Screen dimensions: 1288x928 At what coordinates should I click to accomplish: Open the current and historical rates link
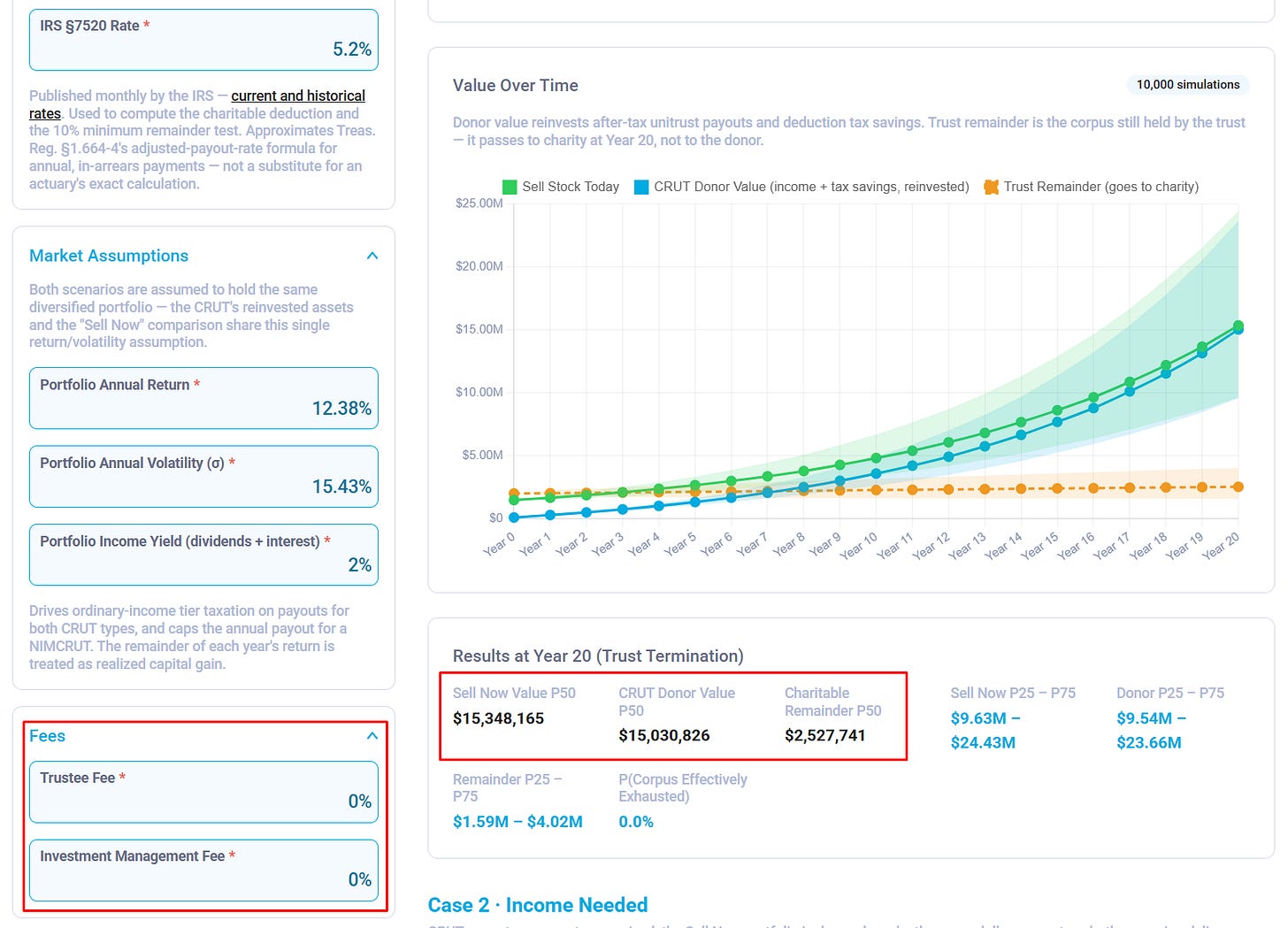tap(197, 104)
